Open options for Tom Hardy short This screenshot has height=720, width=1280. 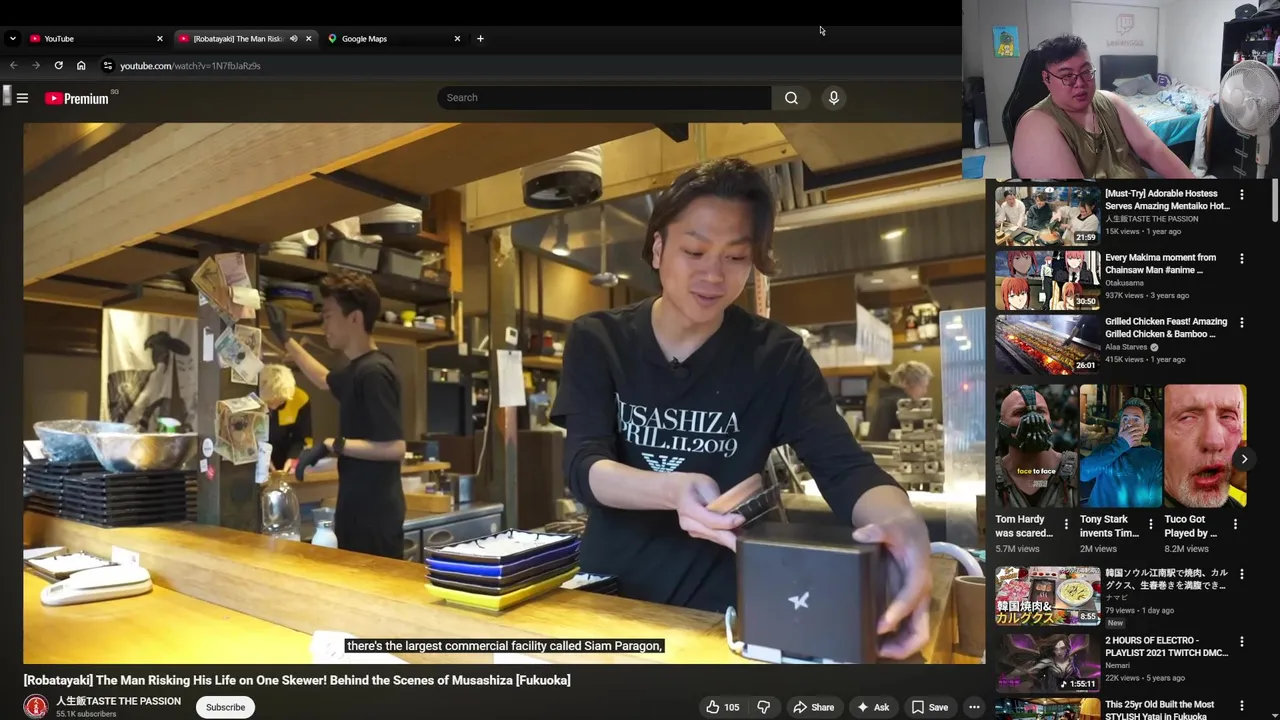(x=1066, y=524)
